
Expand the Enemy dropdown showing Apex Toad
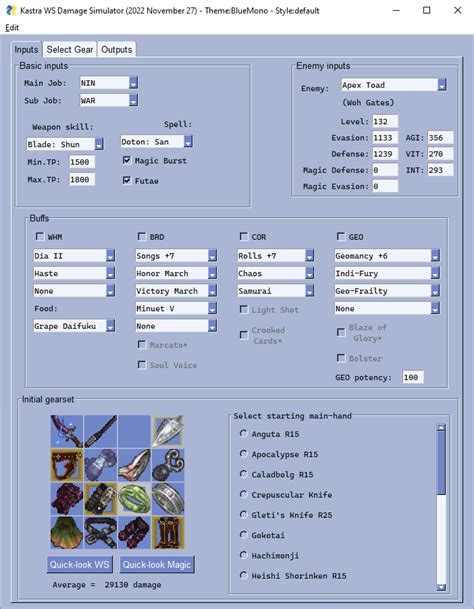tap(394, 85)
